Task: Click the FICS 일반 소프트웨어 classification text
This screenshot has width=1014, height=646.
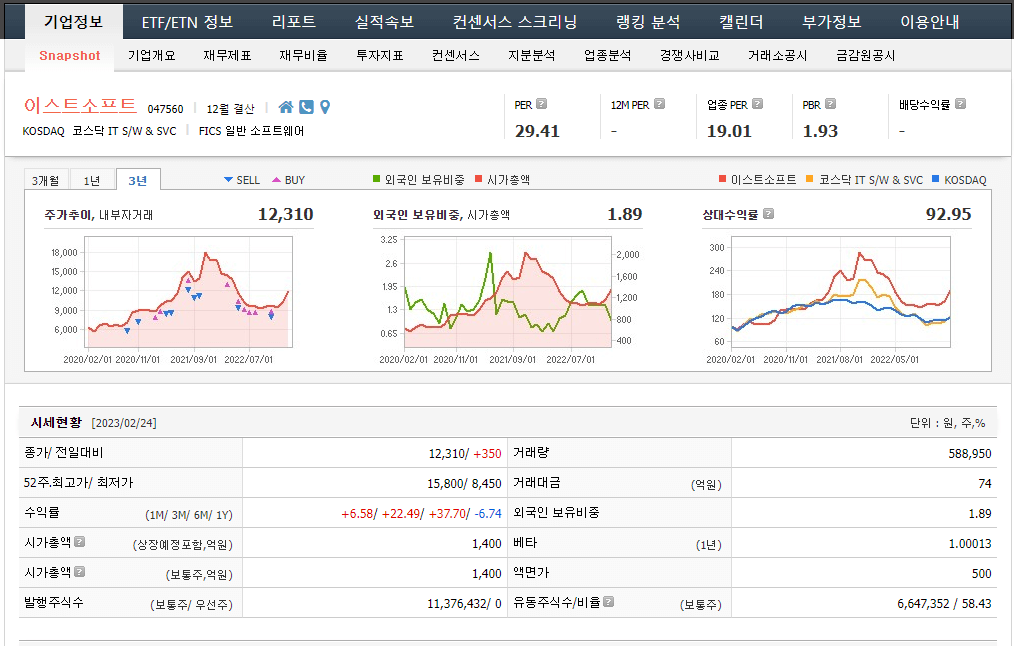Action: click(x=251, y=131)
